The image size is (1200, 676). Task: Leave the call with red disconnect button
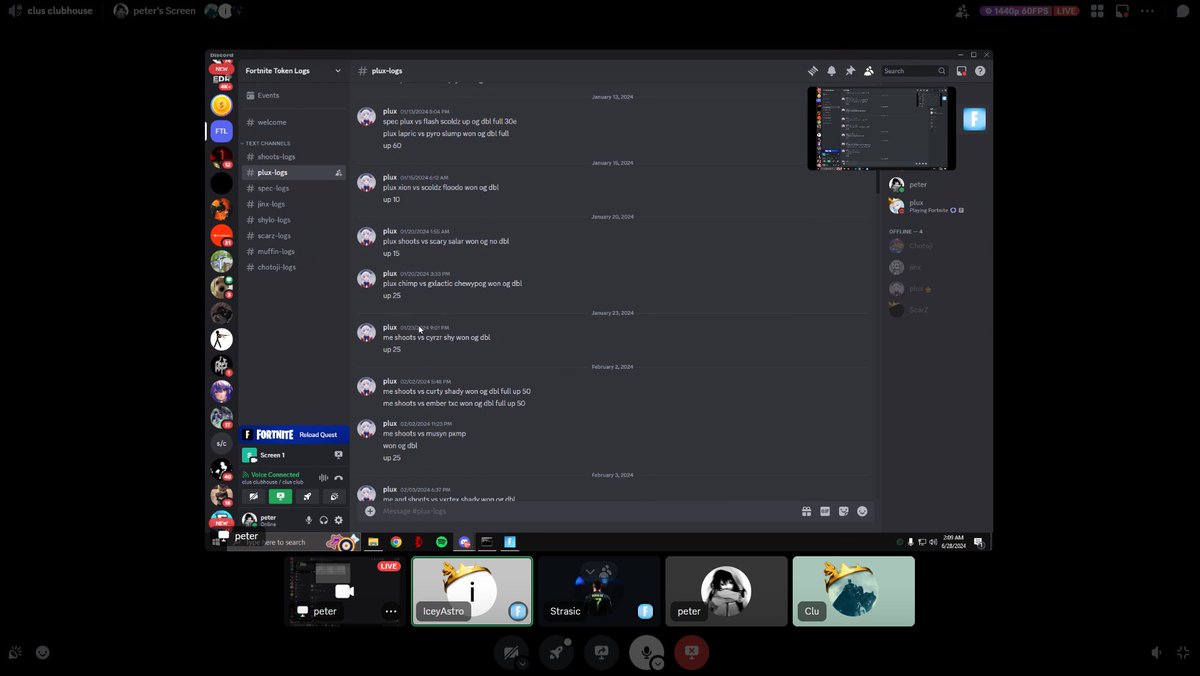tap(691, 652)
